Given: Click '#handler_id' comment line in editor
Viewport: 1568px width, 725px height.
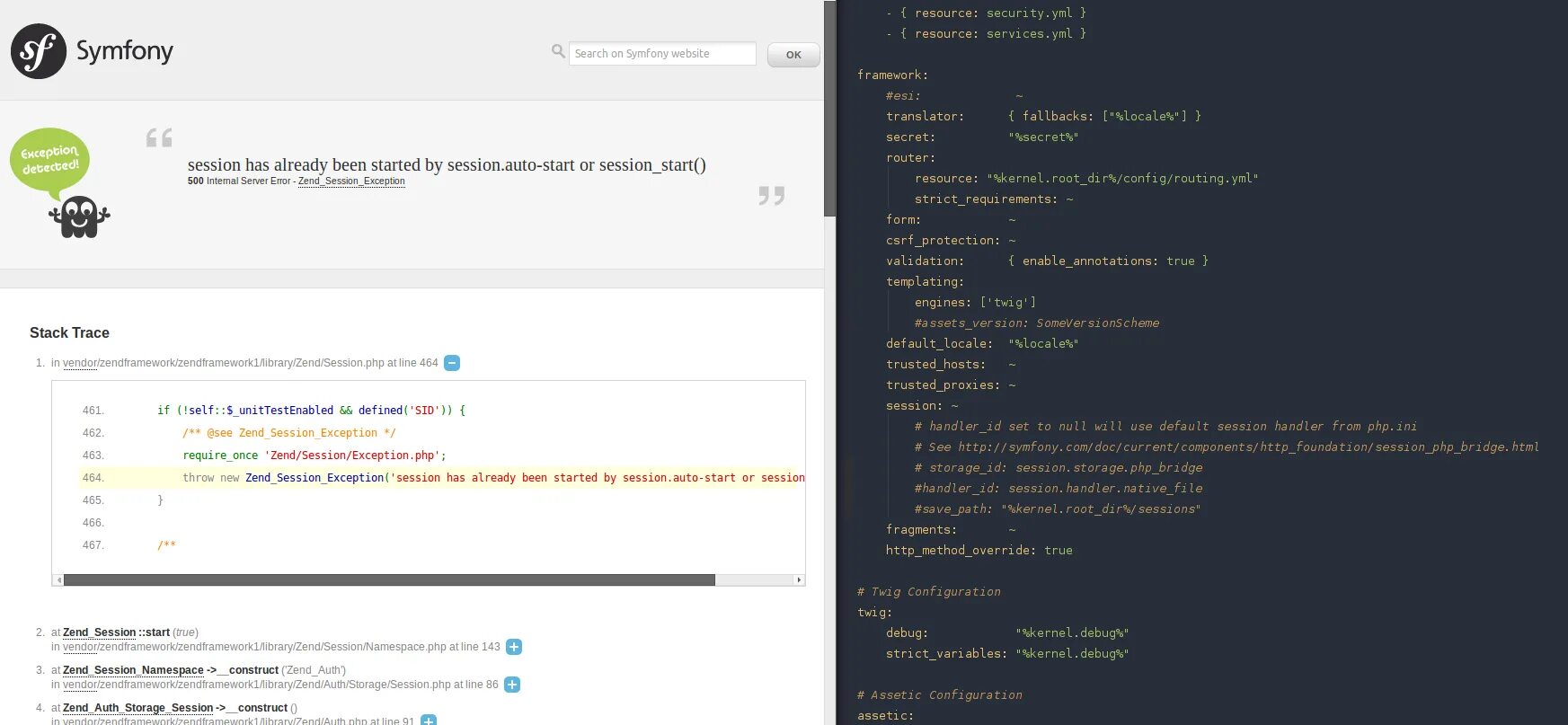Looking at the screenshot, I should [1059, 489].
